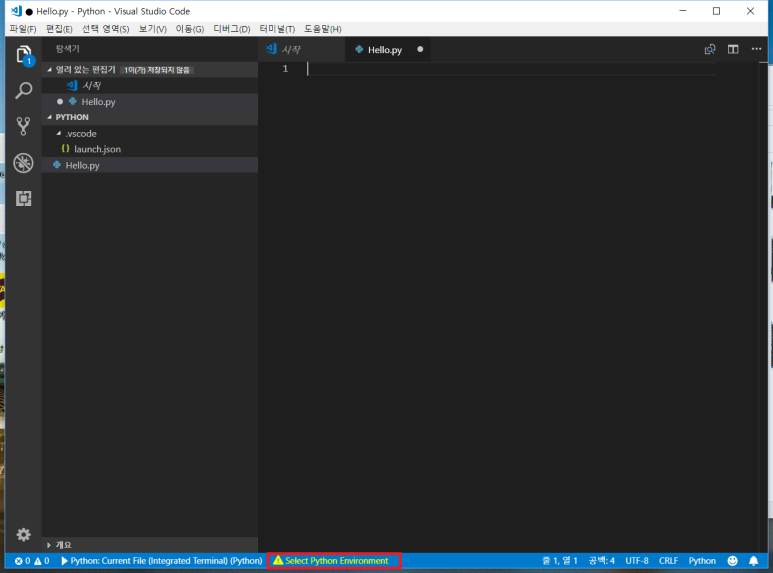Open the 편집(E) menu
773x573 pixels.
click(x=59, y=29)
